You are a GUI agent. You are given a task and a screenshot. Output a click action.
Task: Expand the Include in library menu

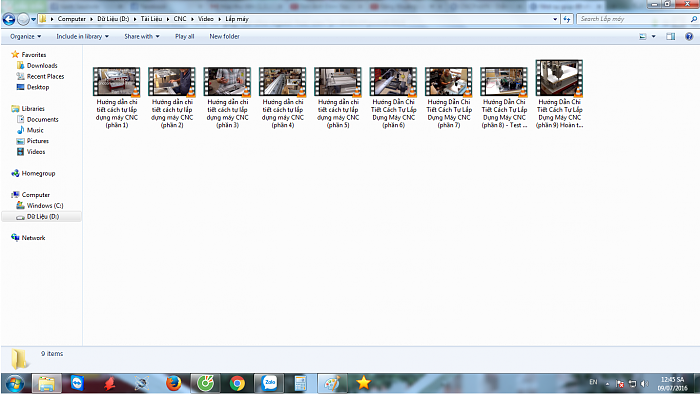pyautogui.click(x=82, y=37)
